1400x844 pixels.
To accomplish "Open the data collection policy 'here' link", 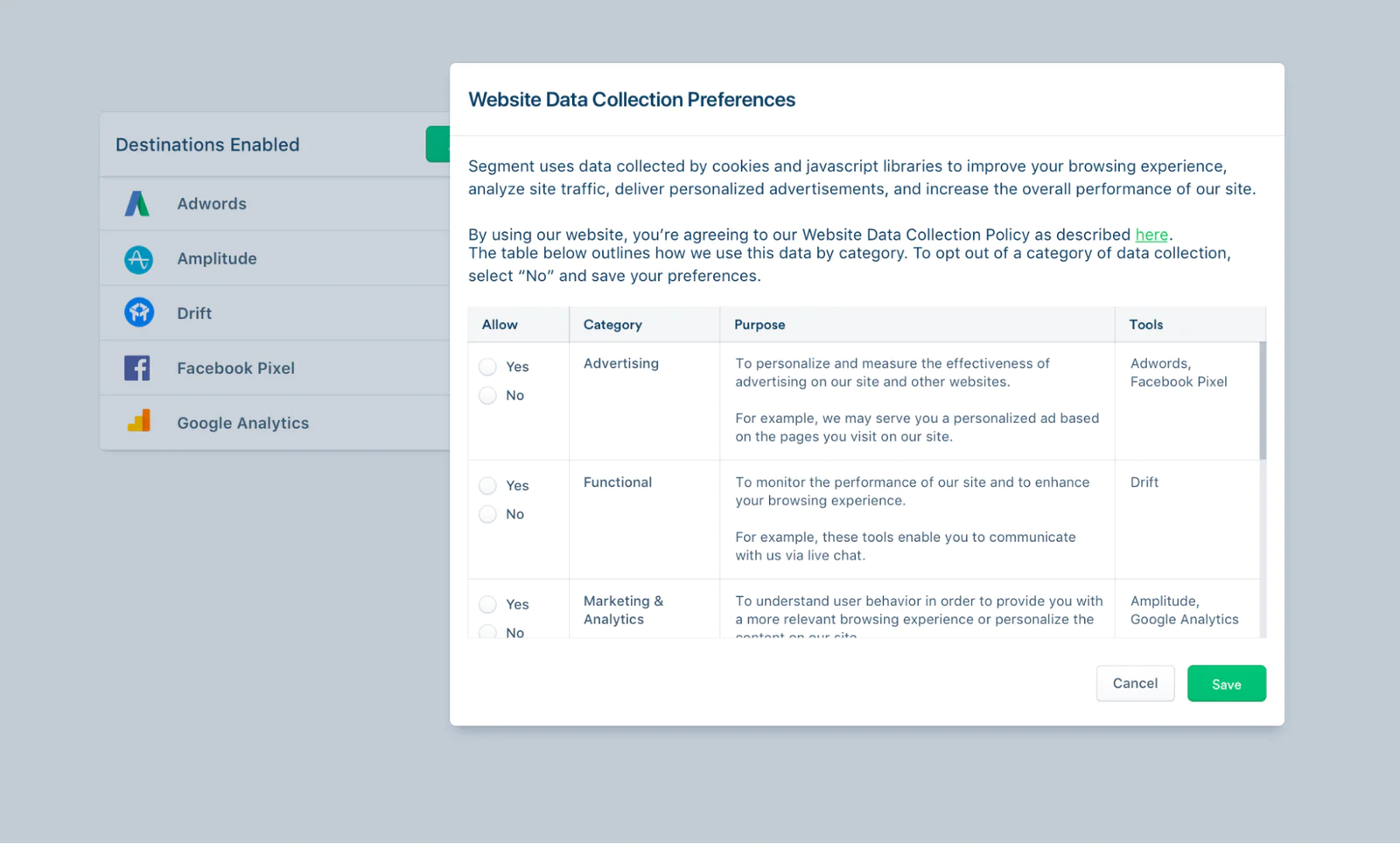I will pyautogui.click(x=1151, y=235).
